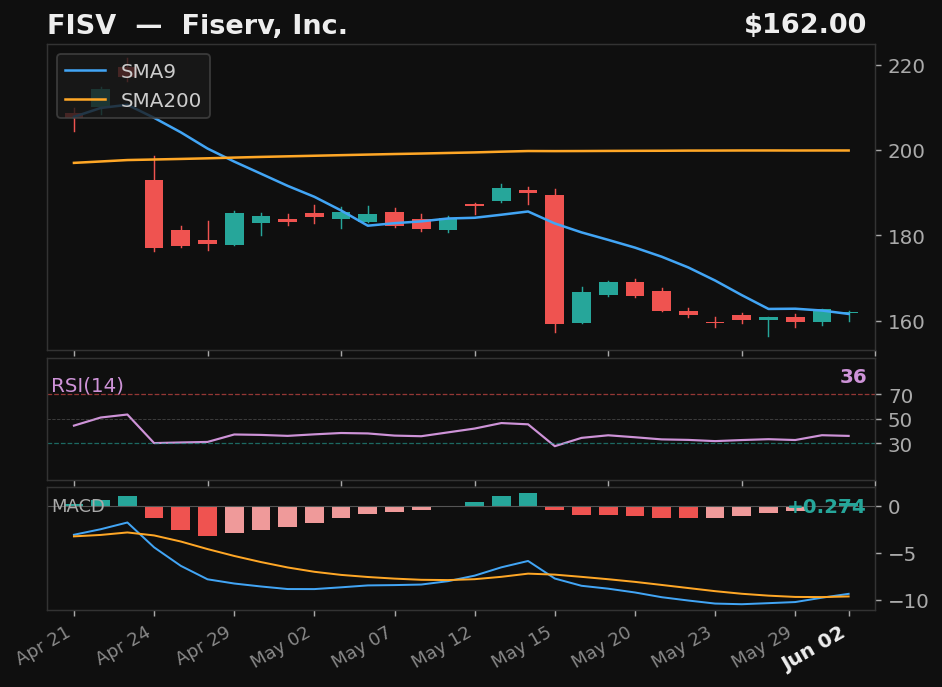
Task: Select the RSI(14) panel label
Action: (87, 385)
